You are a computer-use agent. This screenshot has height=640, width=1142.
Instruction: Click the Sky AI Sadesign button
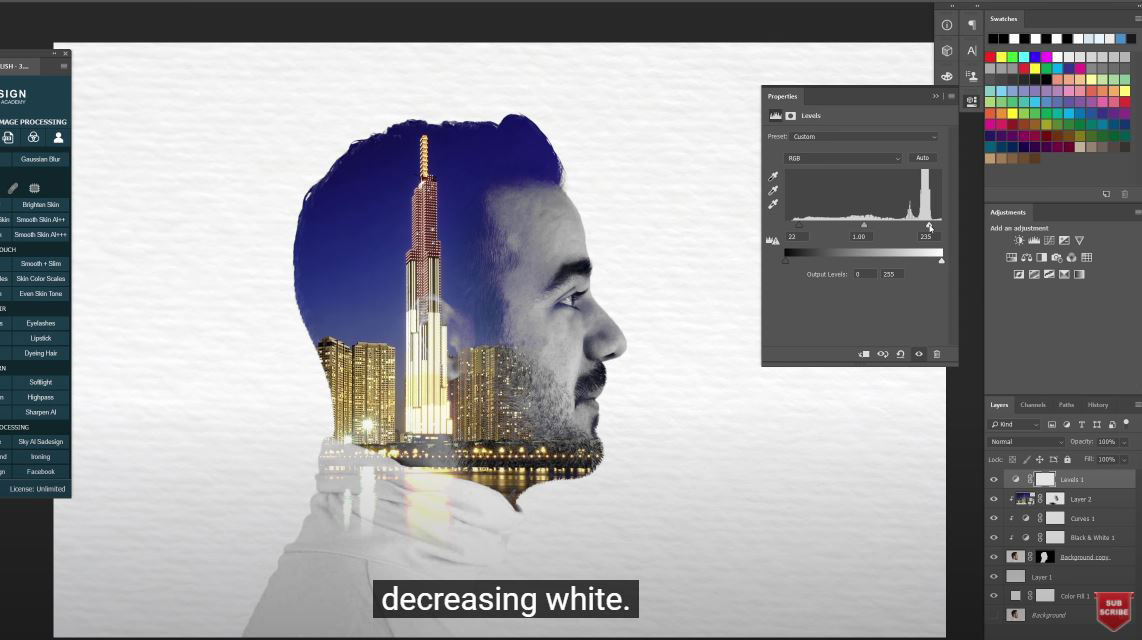(40, 442)
